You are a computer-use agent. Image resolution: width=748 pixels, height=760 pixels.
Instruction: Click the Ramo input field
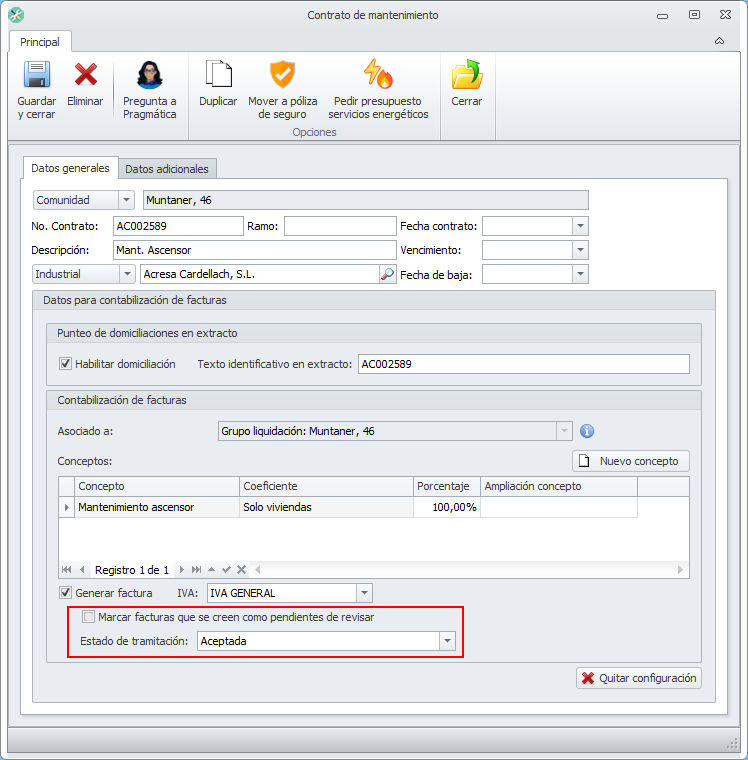340,226
